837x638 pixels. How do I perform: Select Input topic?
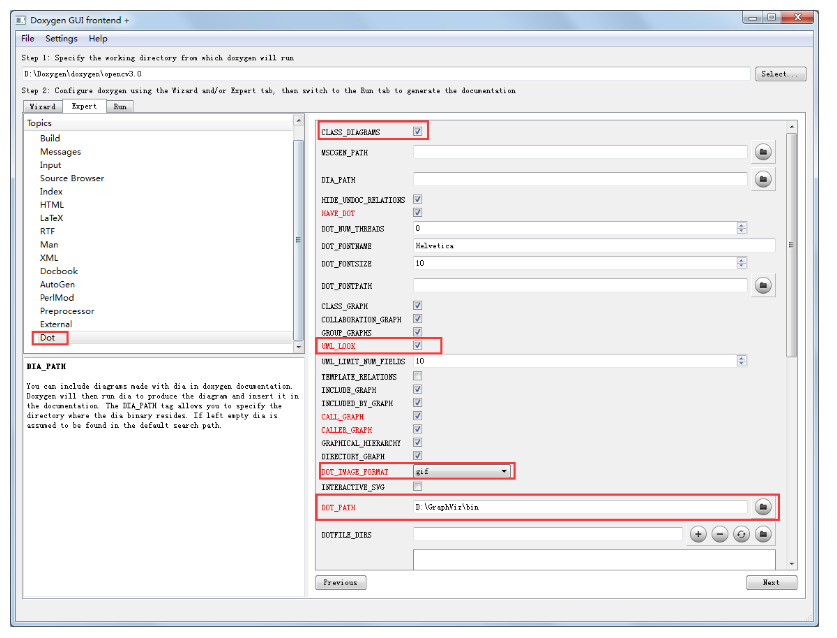tap(50, 165)
